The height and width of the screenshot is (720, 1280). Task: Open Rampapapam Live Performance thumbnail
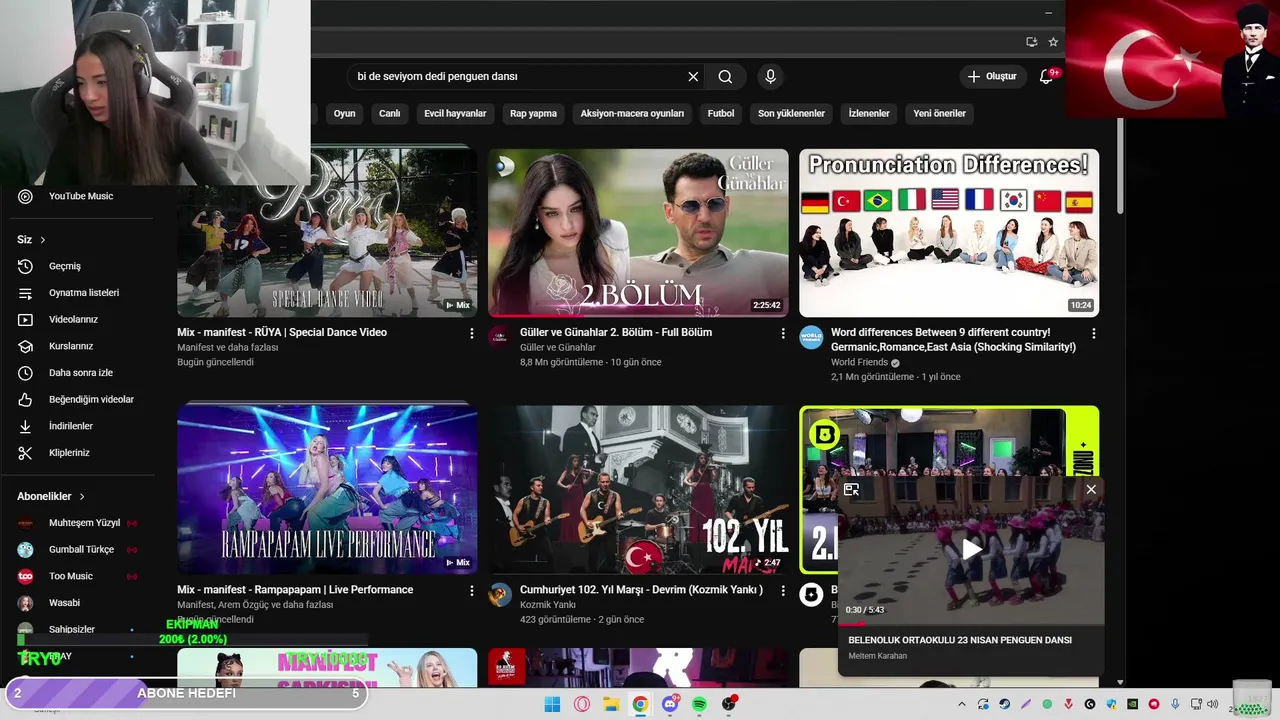click(327, 490)
